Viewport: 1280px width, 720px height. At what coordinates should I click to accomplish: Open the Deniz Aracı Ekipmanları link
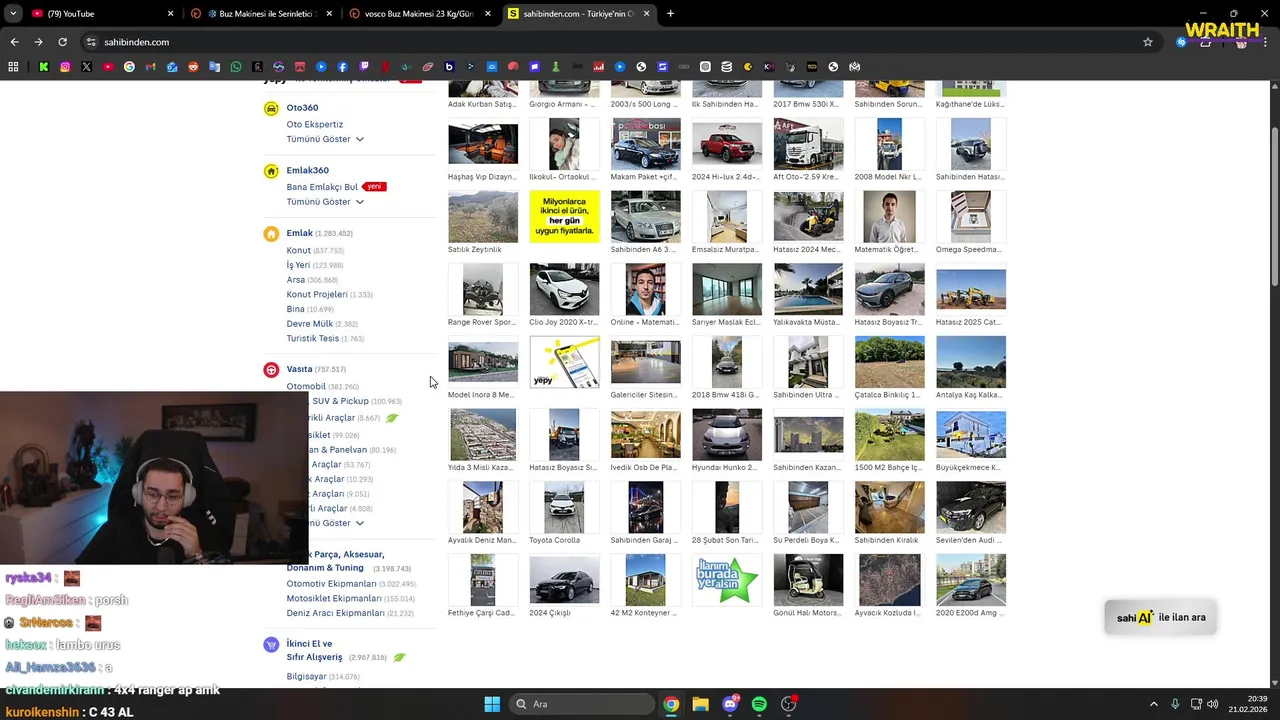[x=335, y=613]
